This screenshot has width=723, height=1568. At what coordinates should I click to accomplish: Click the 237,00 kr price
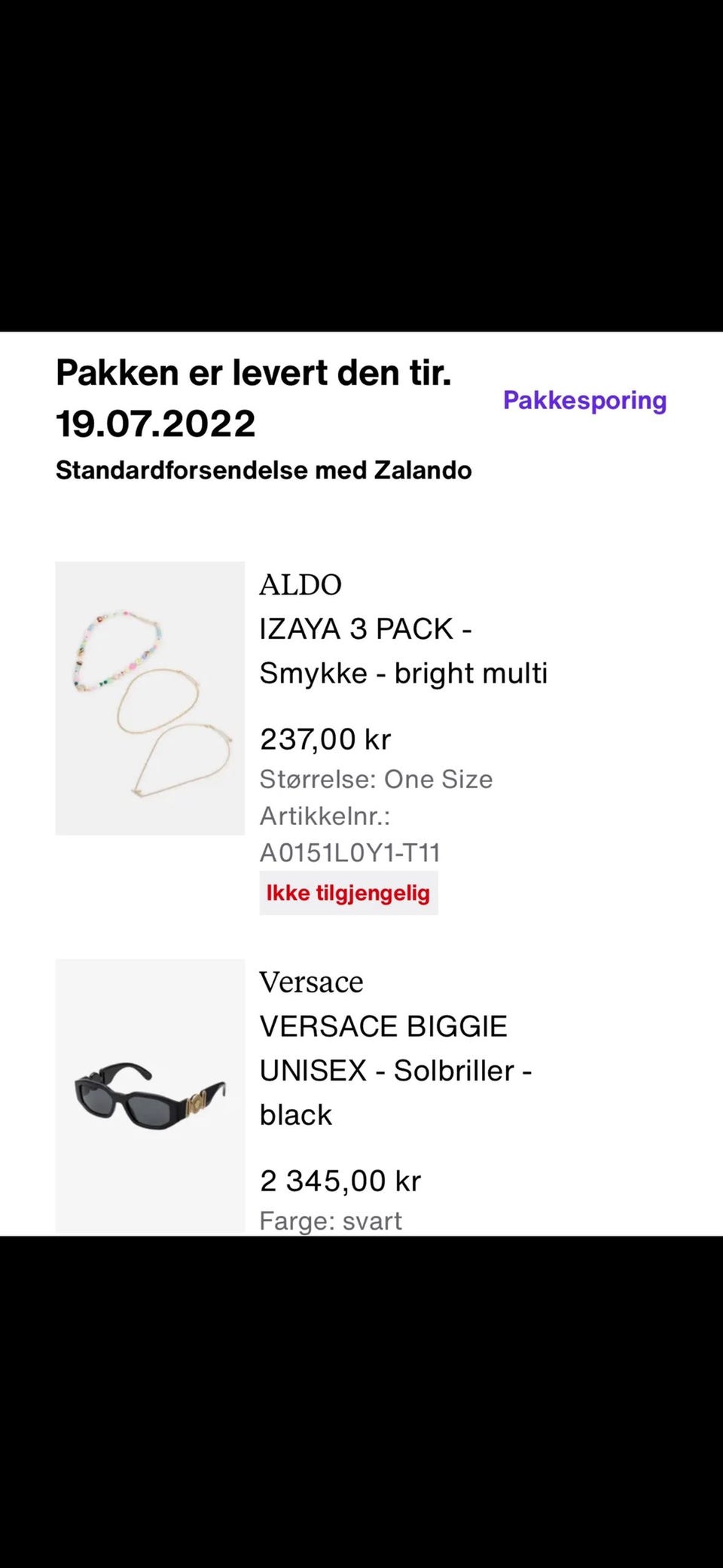(x=325, y=739)
